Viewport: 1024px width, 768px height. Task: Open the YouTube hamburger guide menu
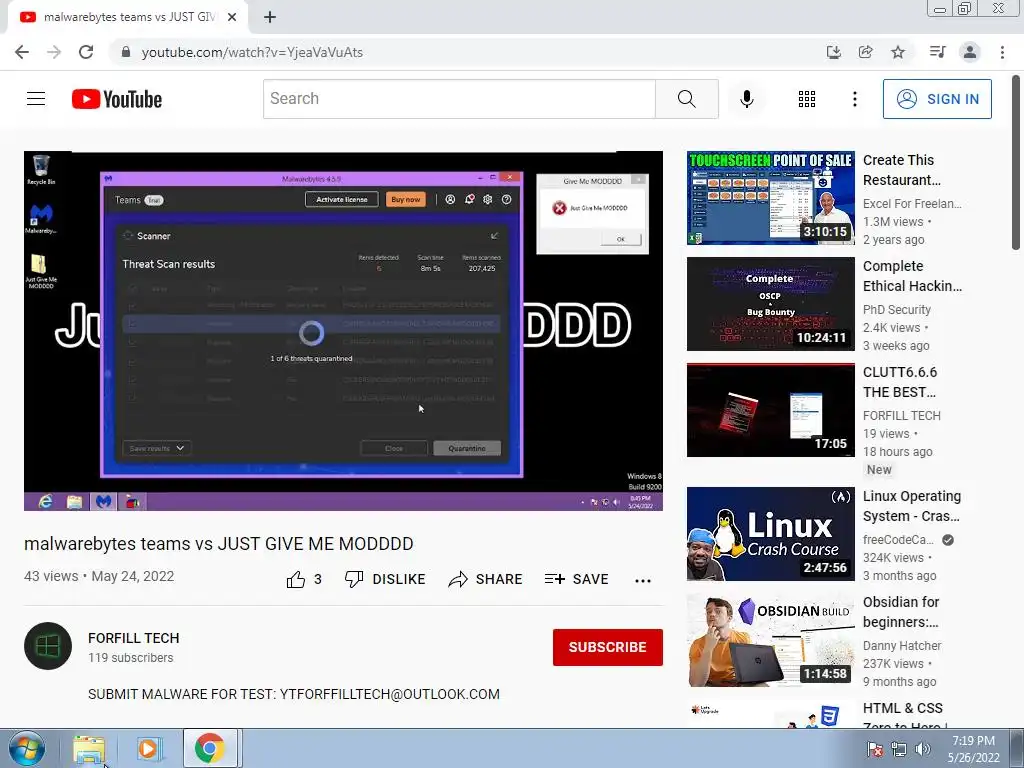[36, 99]
